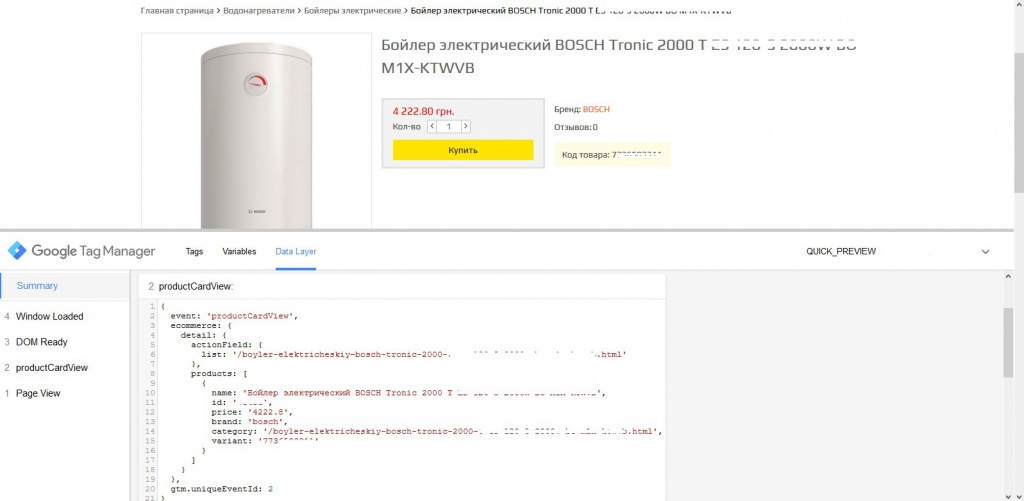Select the DOM Ready event

pyautogui.click(x=41, y=342)
